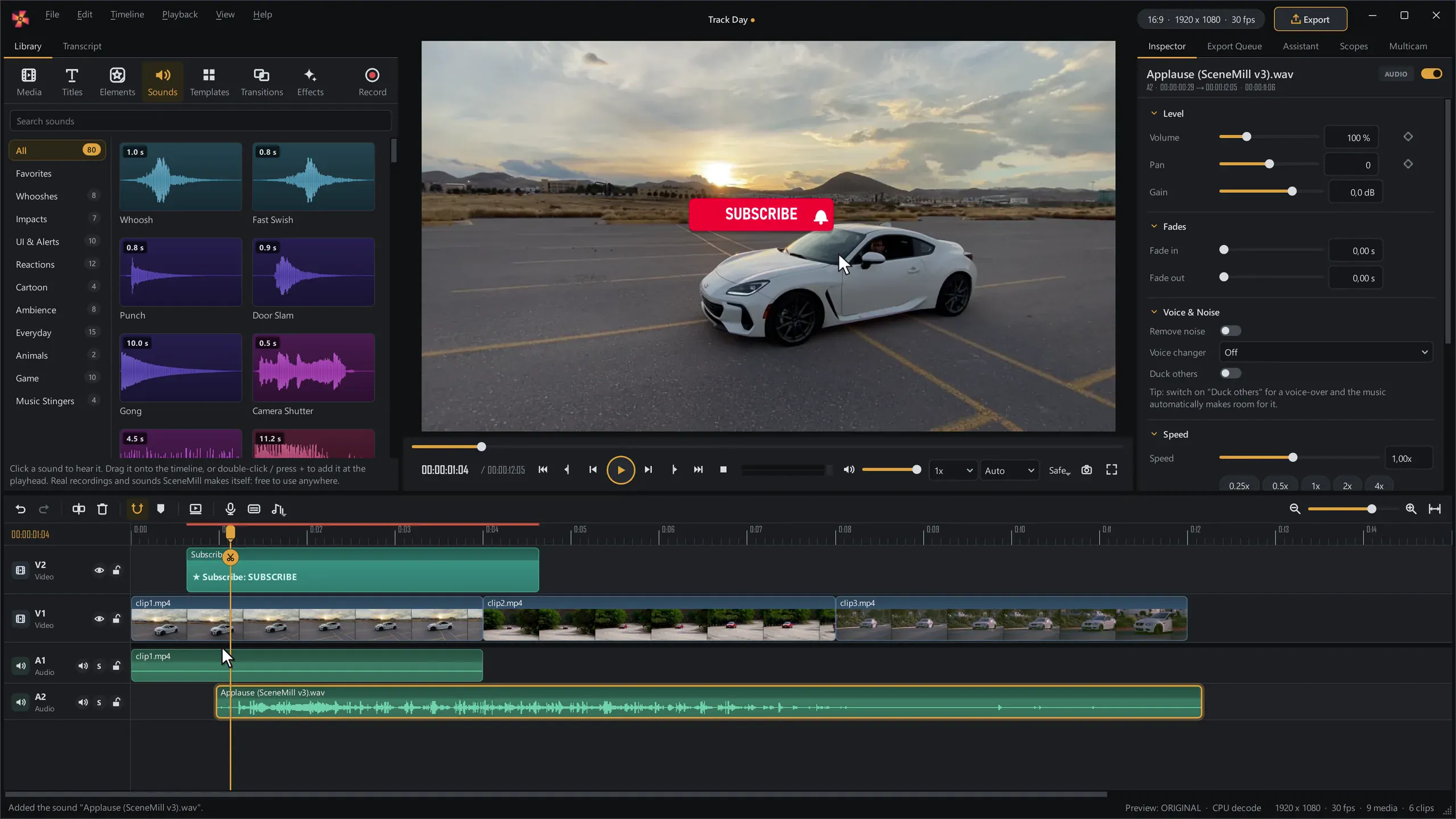Collapse the Level section
Viewport: 1456px width, 819px height.
(1154, 114)
